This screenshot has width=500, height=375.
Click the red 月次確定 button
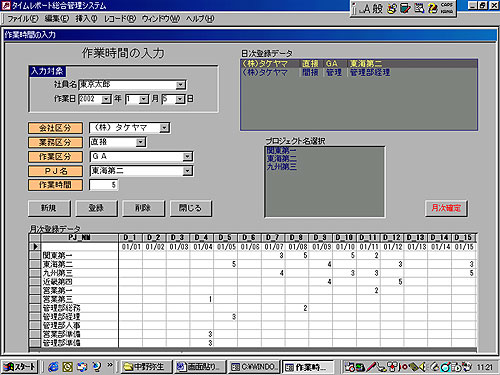point(446,208)
